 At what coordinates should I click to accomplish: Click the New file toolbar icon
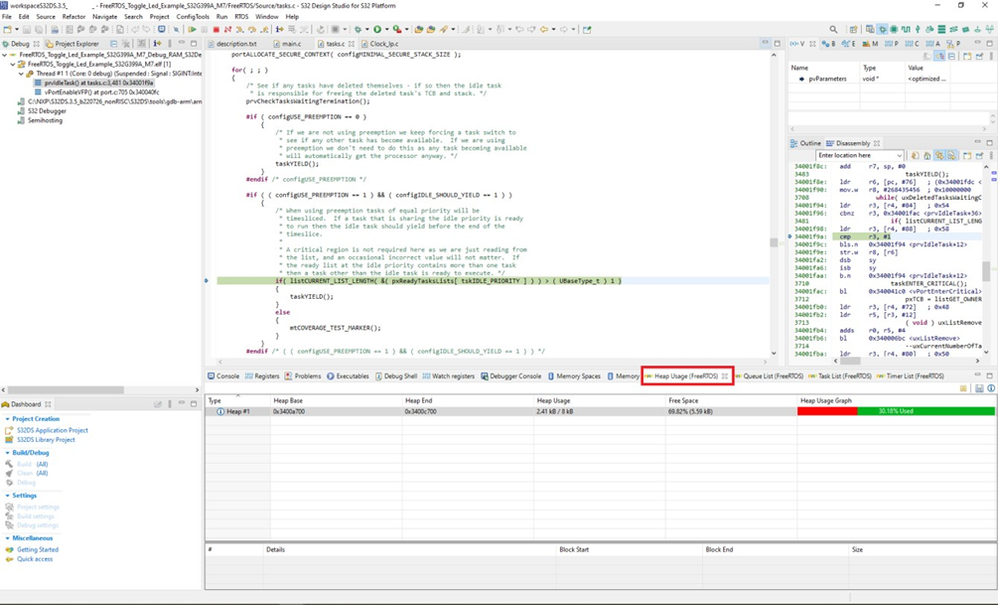8,29
